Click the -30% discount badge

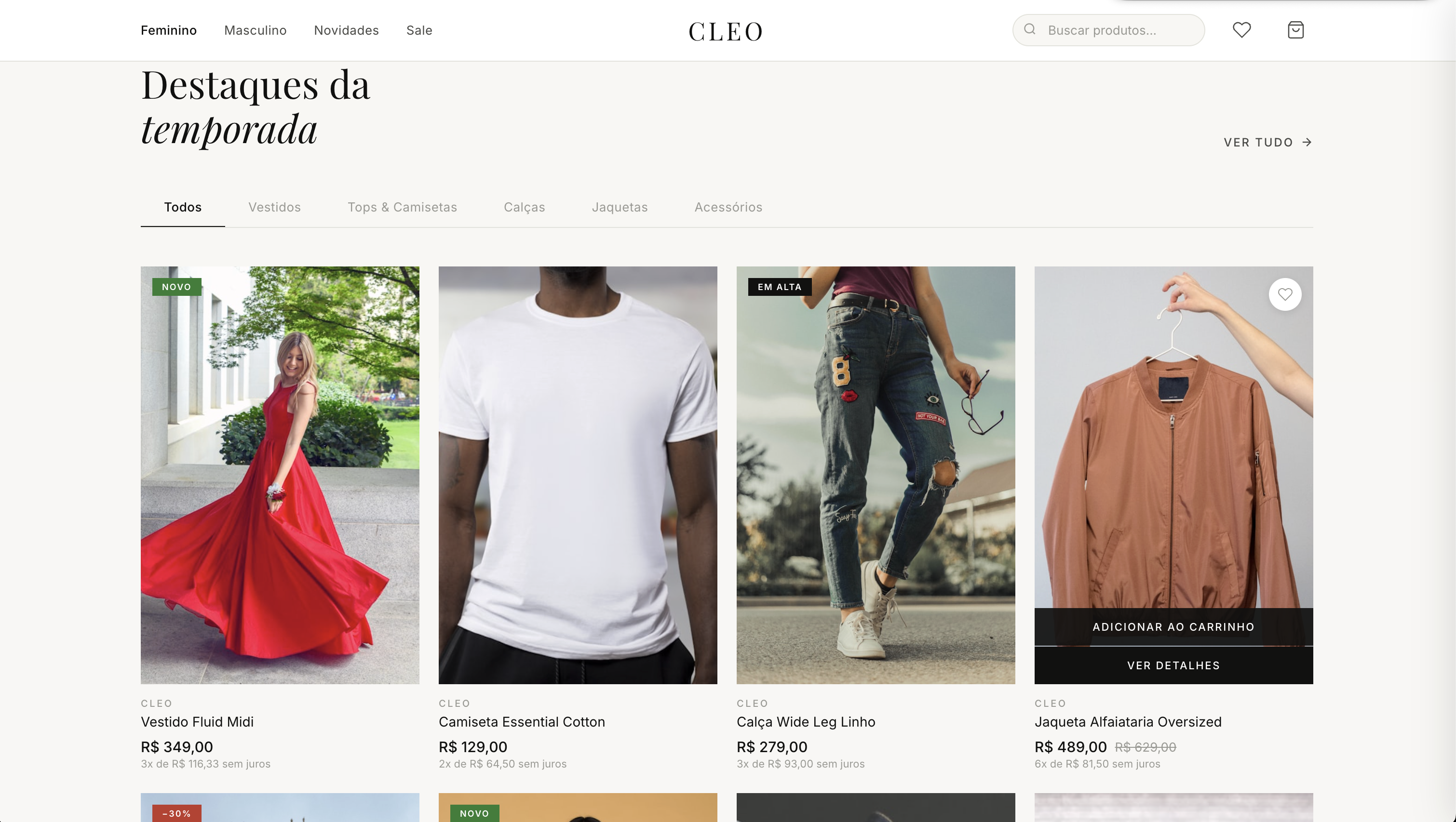176,813
